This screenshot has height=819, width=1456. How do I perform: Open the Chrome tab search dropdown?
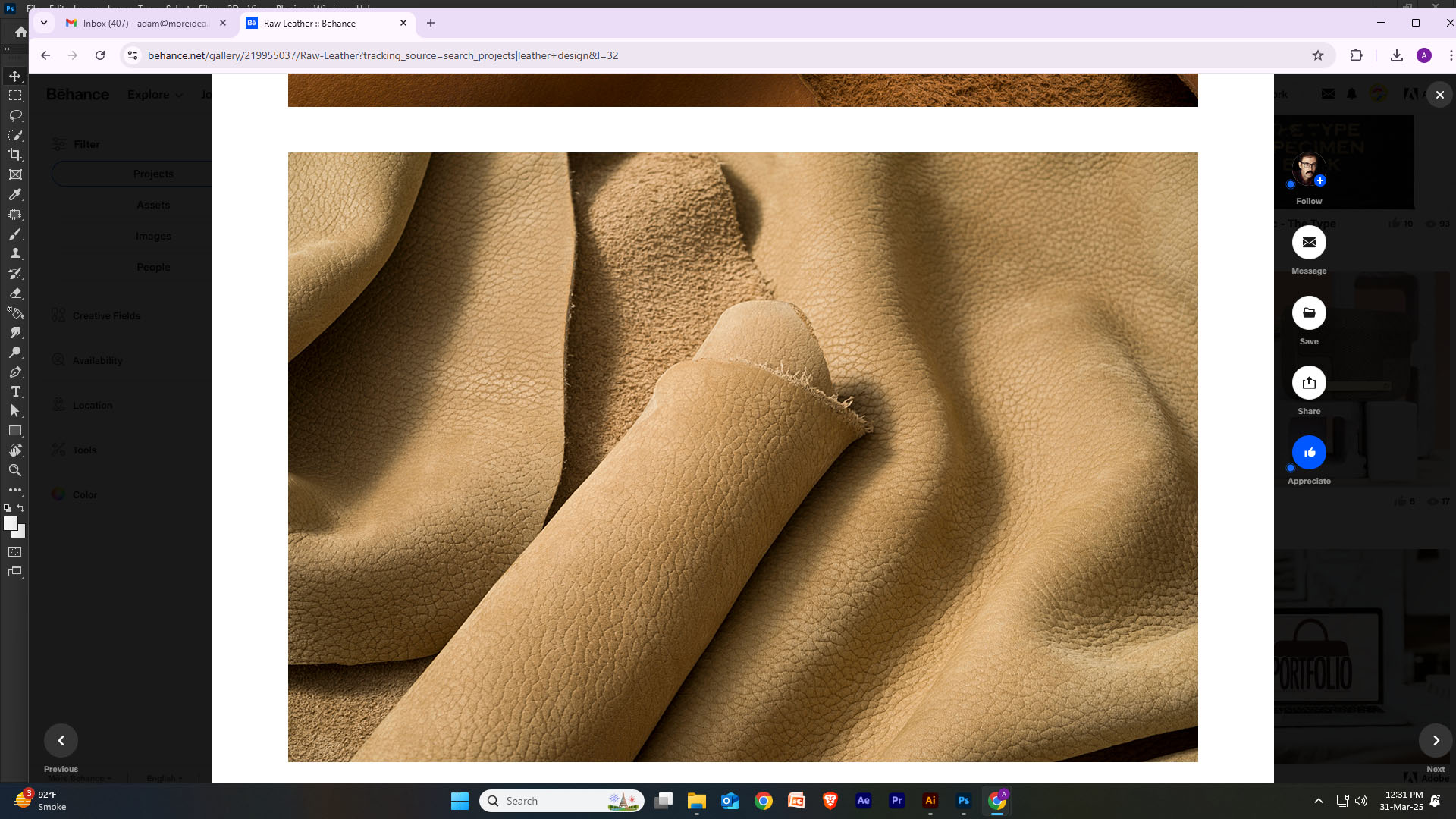(44, 23)
